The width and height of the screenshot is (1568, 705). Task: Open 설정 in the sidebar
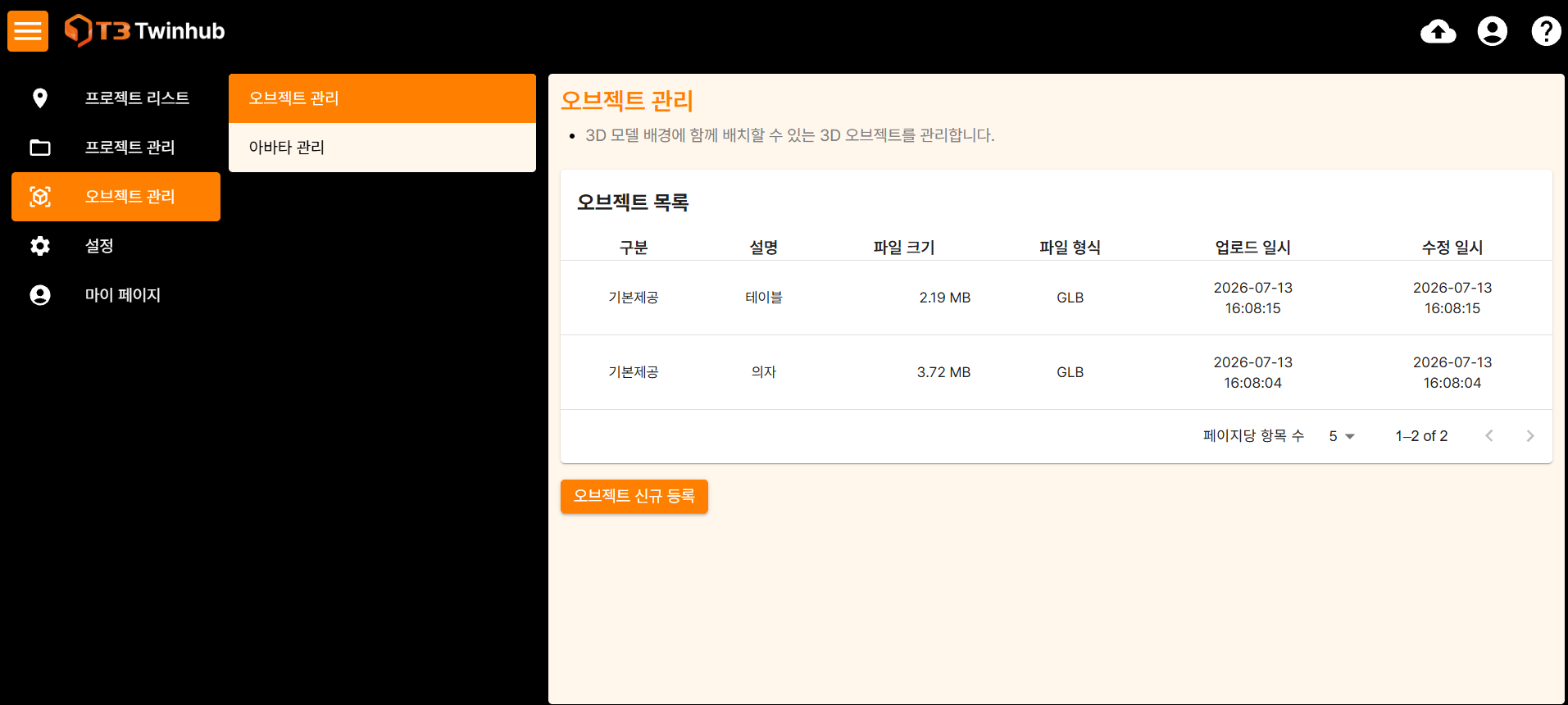[116, 246]
